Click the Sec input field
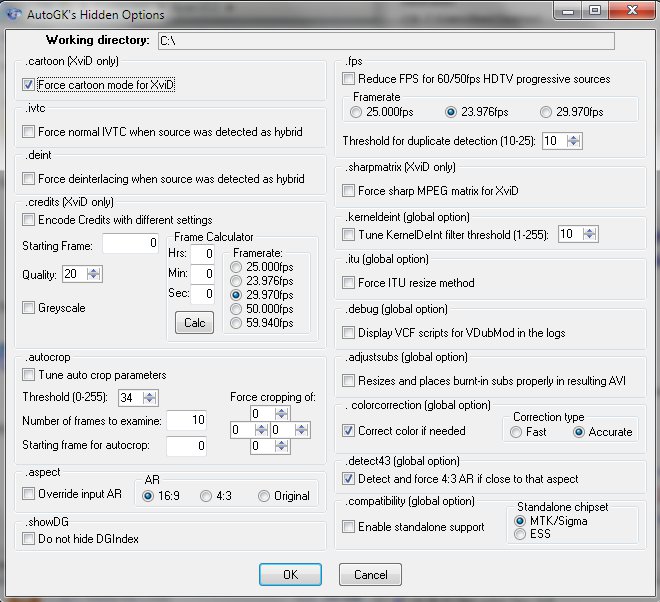The image size is (660, 602). click(x=203, y=294)
